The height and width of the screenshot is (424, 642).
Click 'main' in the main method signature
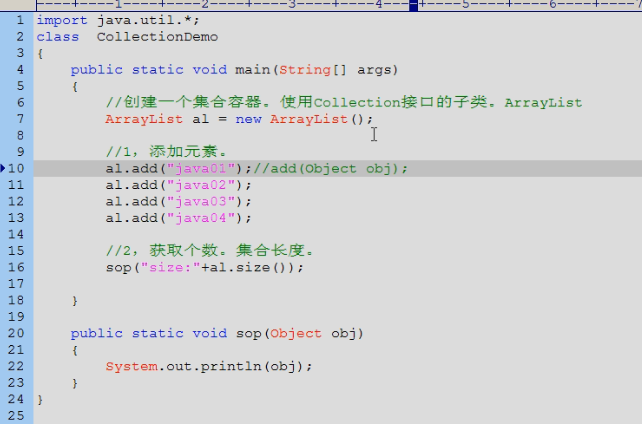pyautogui.click(x=253, y=70)
